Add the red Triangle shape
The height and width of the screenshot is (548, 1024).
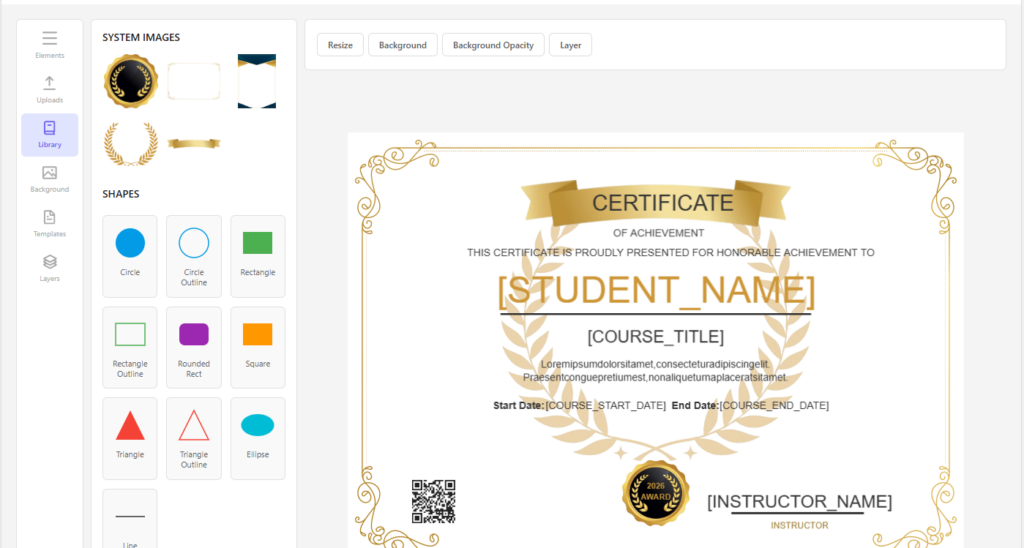130,437
